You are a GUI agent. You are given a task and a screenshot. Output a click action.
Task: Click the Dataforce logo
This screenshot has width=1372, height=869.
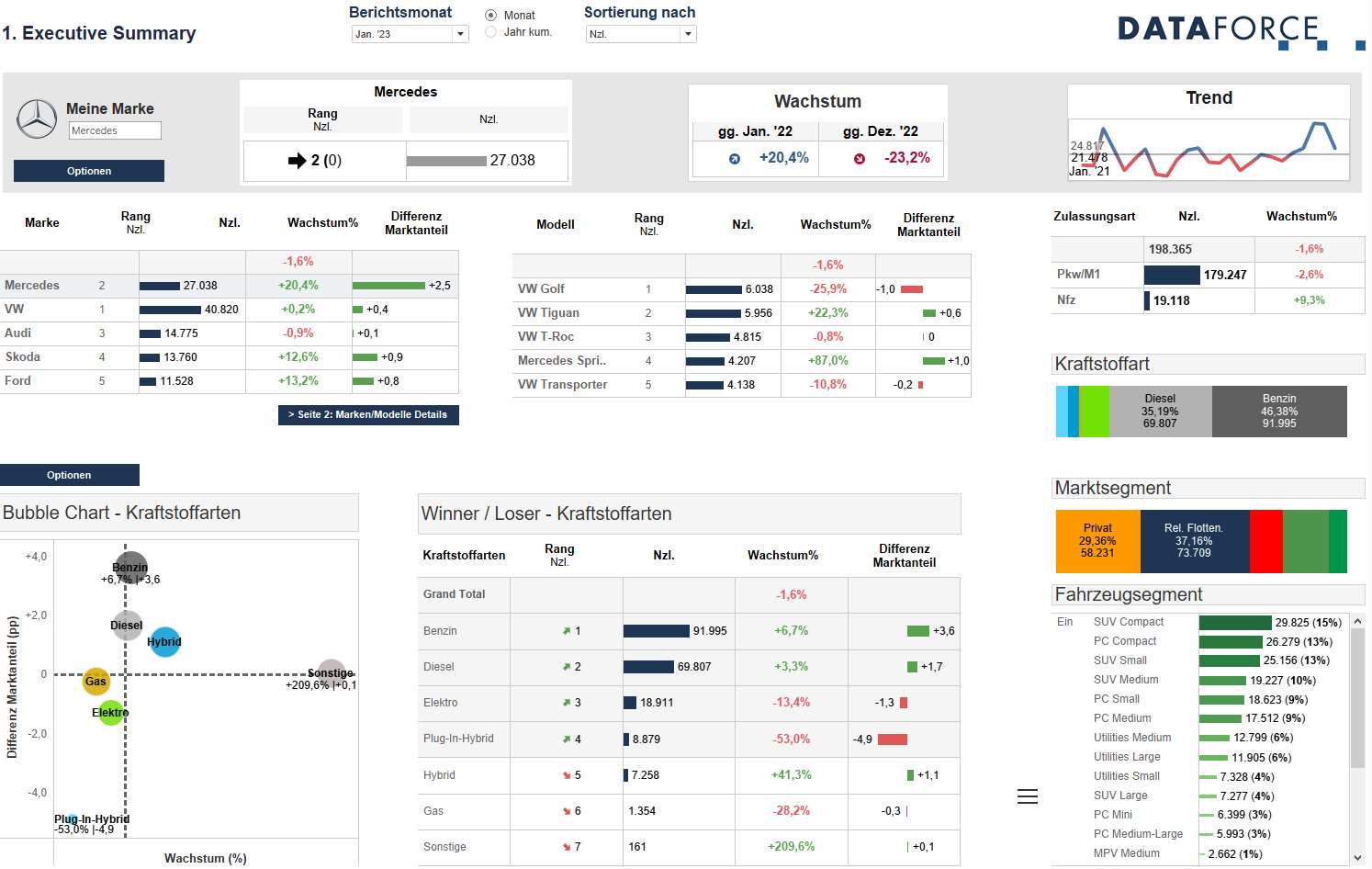pyautogui.click(x=1241, y=31)
